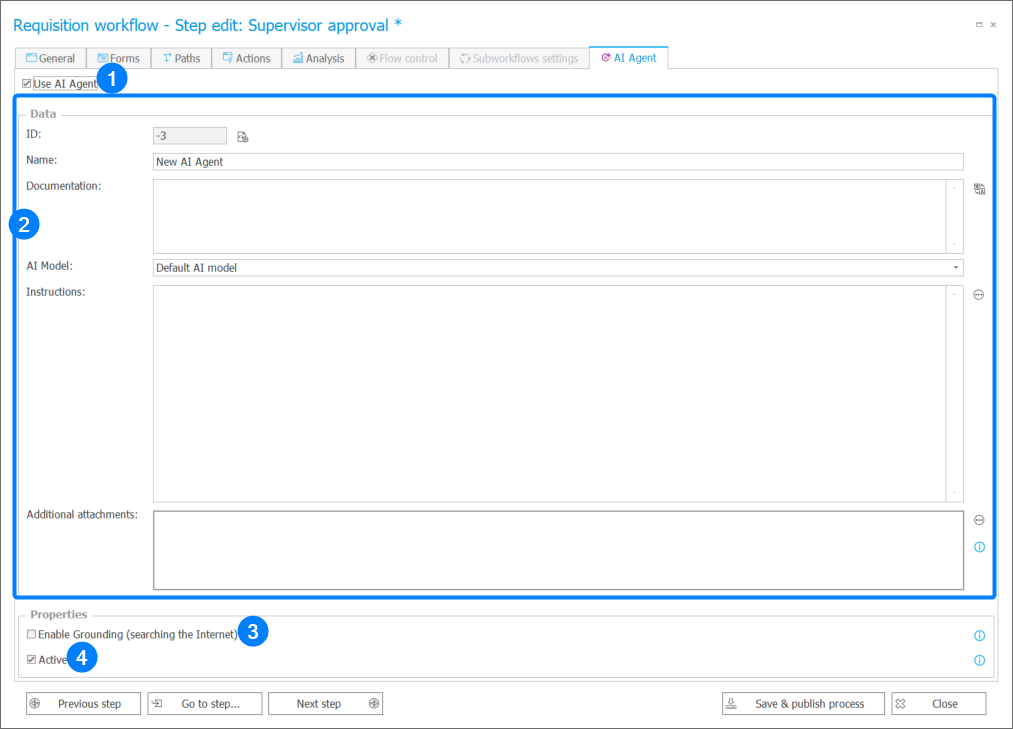Uncheck the Active checkbox

pos(31,659)
